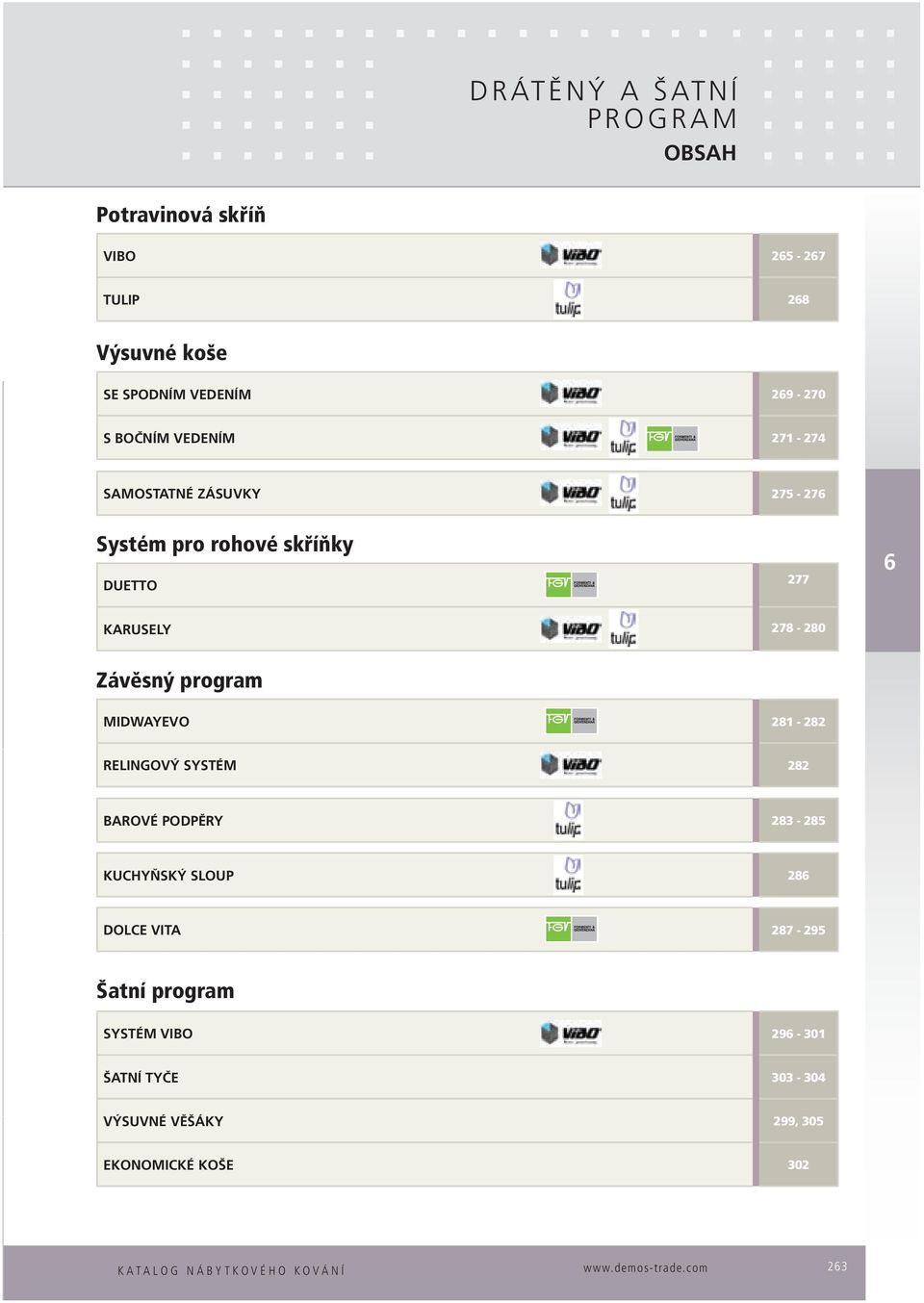
Task: Go to pages 275 - 276 for SAMOSTATNÉ ZÁSUVKY
Action: [x=798, y=494]
